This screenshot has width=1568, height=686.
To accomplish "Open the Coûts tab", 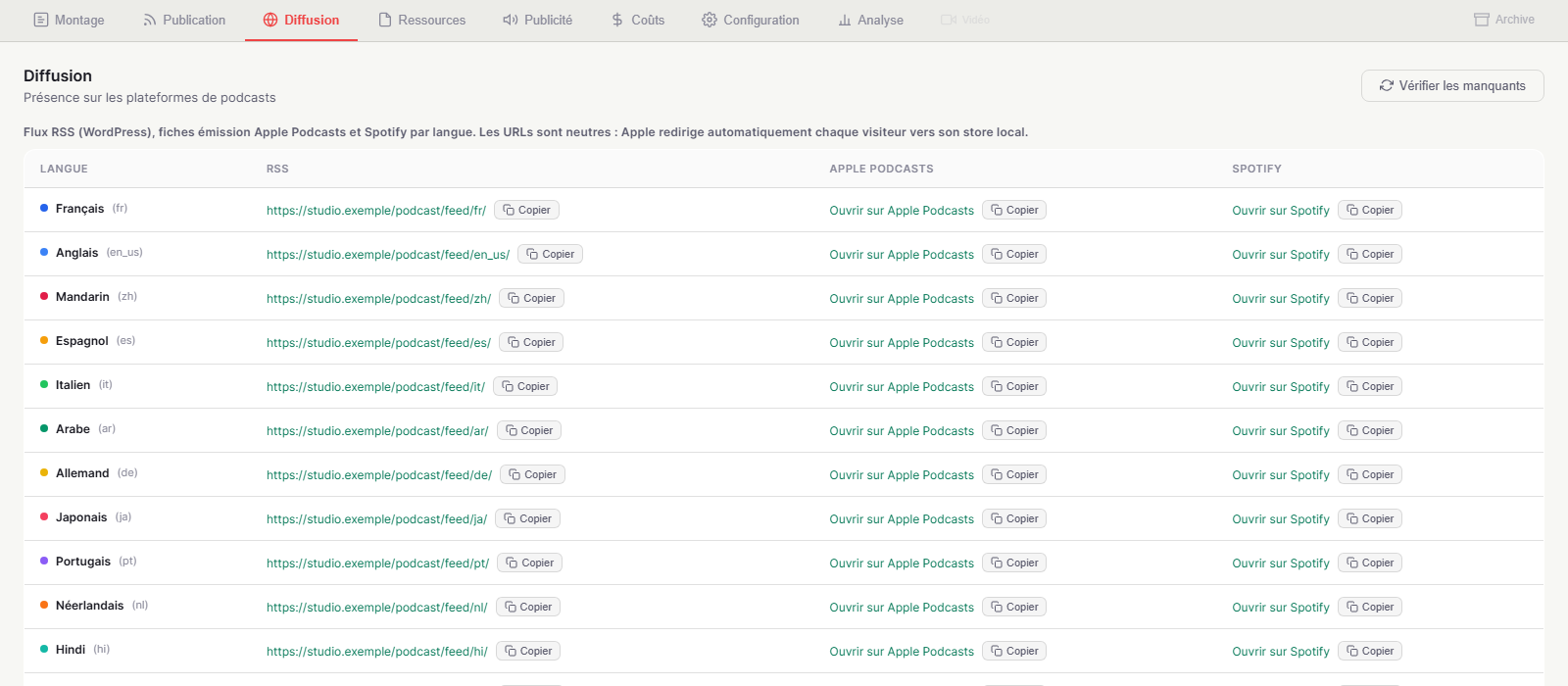I will pyautogui.click(x=637, y=20).
